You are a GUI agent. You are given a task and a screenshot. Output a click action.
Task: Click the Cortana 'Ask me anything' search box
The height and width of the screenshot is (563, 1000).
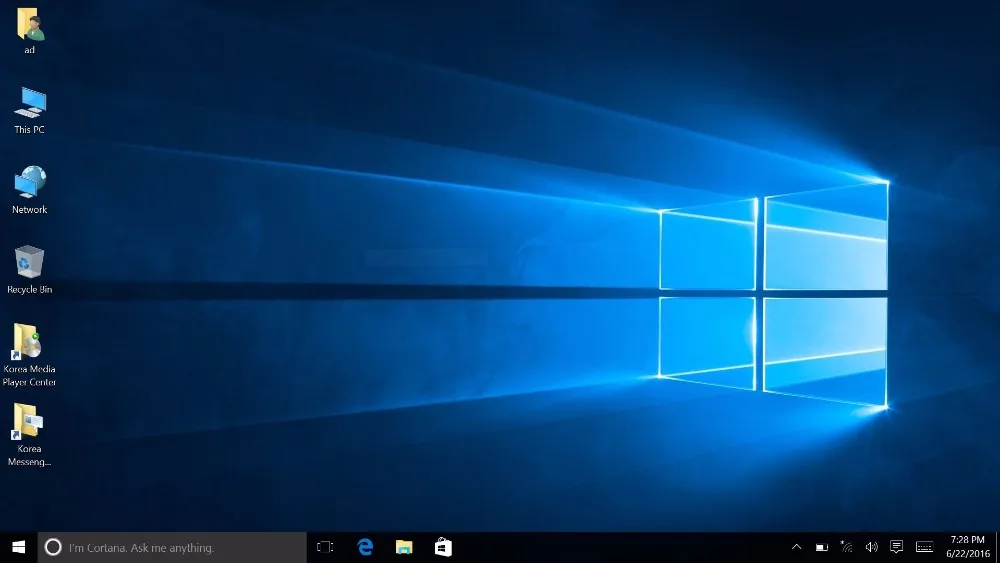[x=172, y=547]
